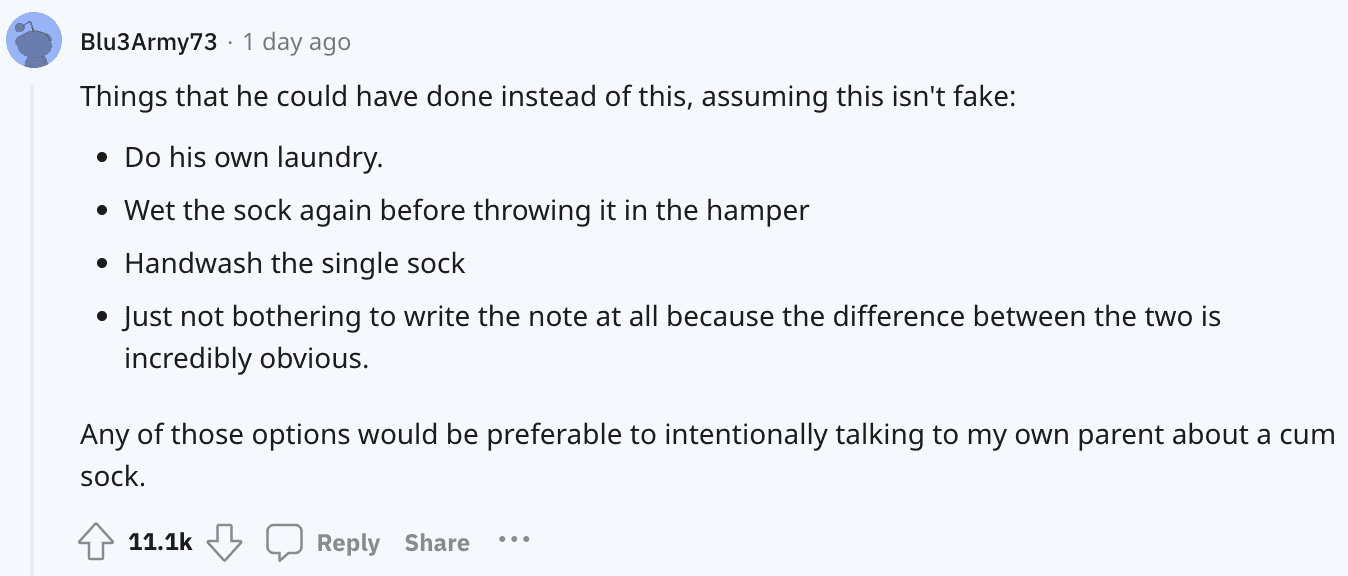Image resolution: width=1348 pixels, height=576 pixels.
Task: Expand more actions with the three-dot menu
Action: pos(514,541)
